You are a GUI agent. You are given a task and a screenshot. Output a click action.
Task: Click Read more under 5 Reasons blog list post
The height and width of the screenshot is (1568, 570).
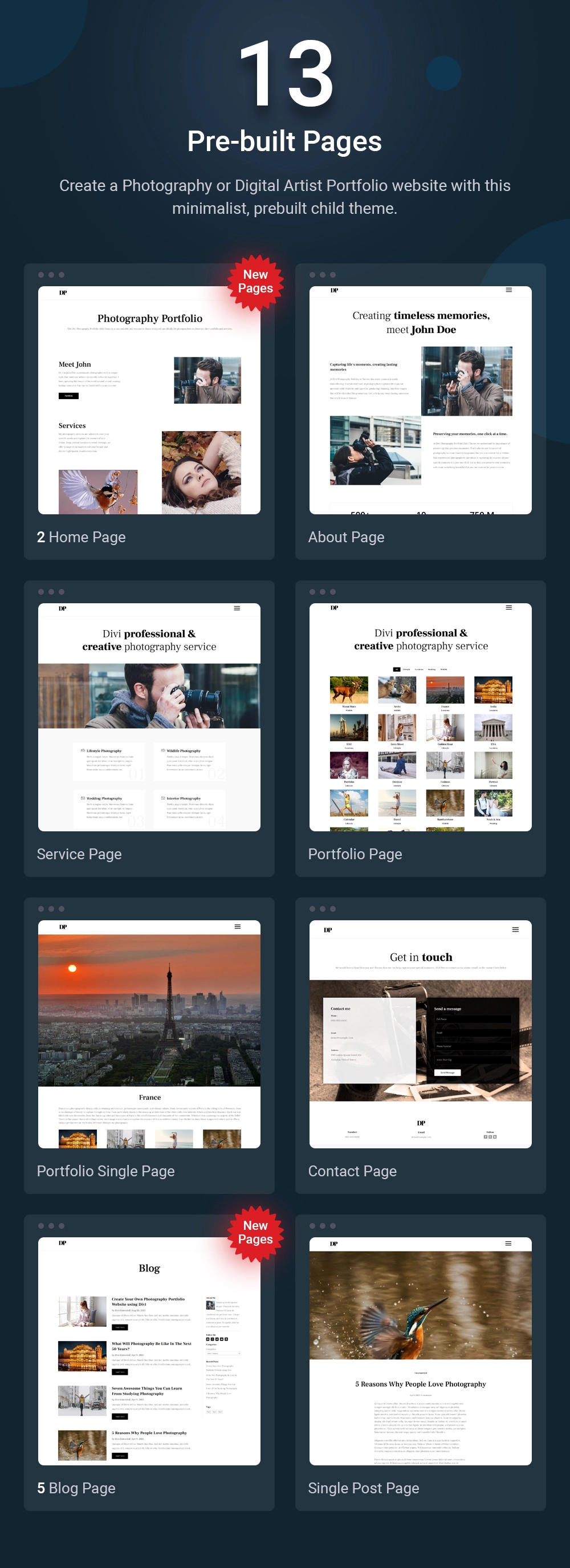120,1456
